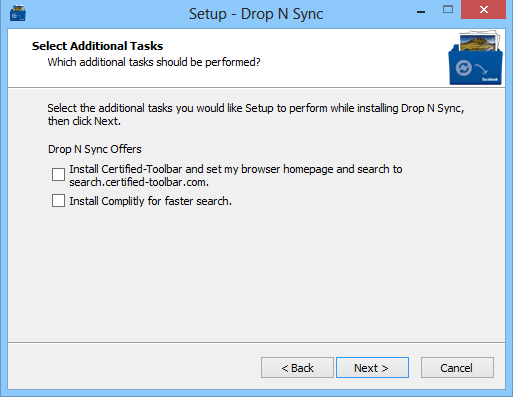Image resolution: width=513 pixels, height=397 pixels.
Task: Open the Drop N Sync title bar icon menu
Action: [x=18, y=13]
